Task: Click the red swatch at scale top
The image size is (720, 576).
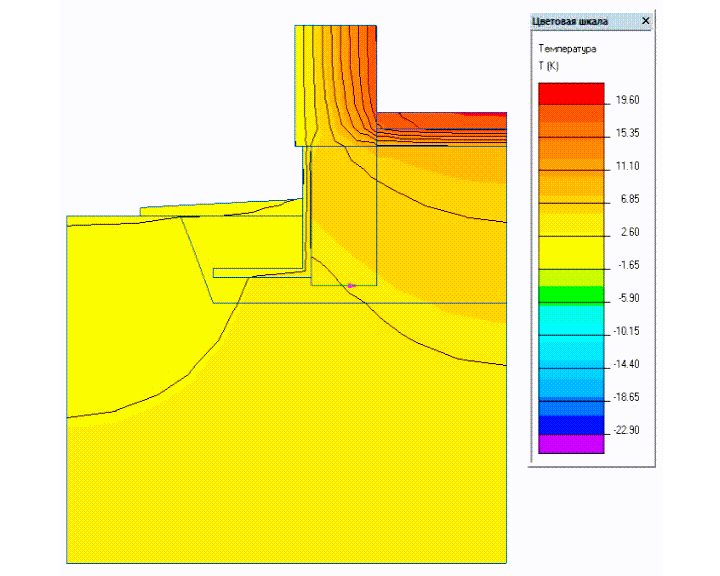Action: pos(571,92)
